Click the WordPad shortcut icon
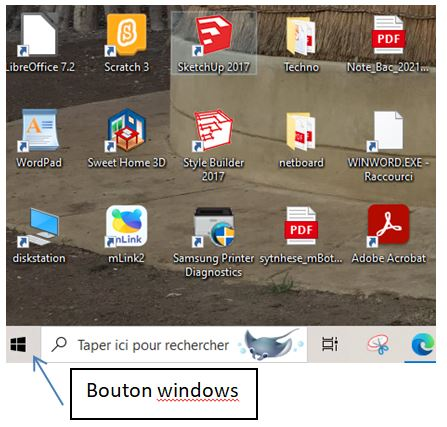447x427 pixels. 39,130
